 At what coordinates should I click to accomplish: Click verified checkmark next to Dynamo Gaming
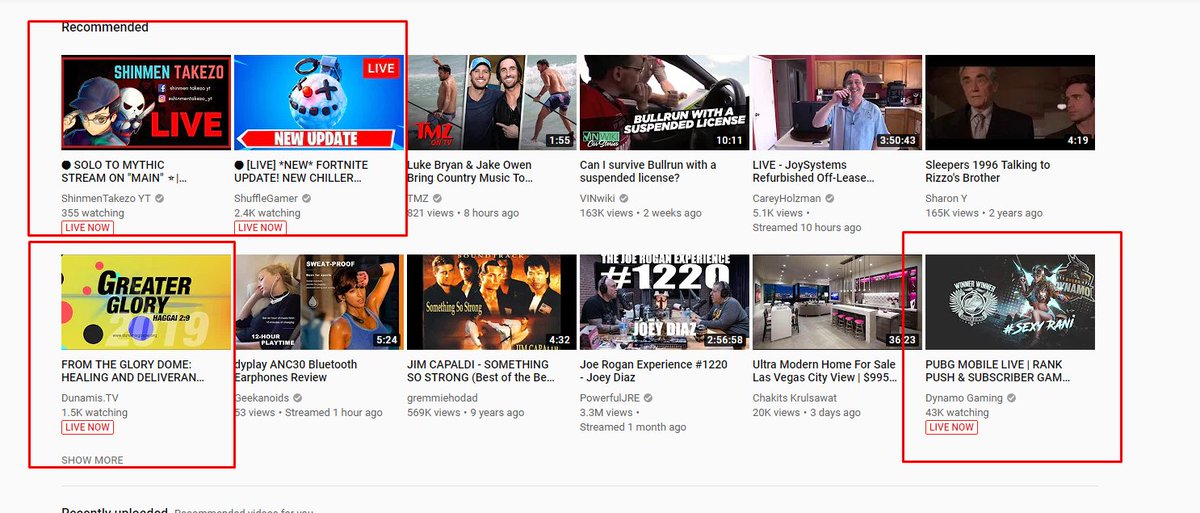1014,398
